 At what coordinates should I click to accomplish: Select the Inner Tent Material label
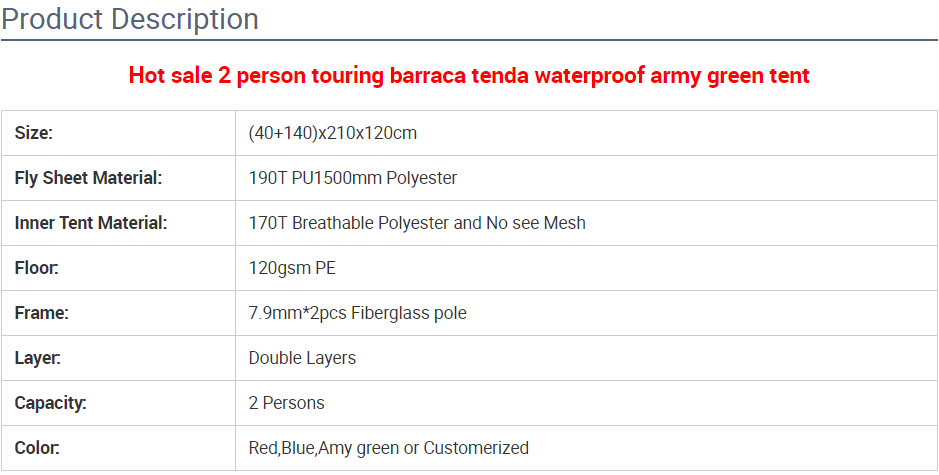[x=91, y=223]
